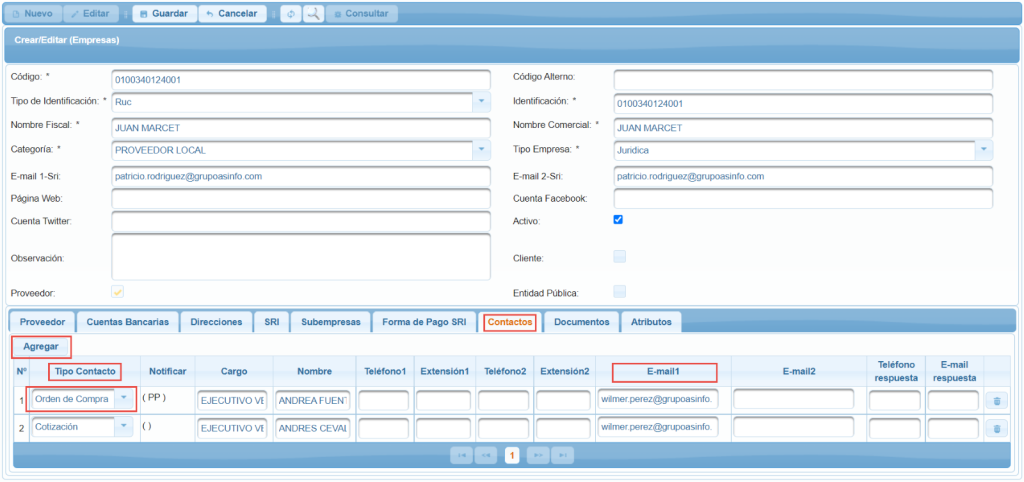Go to previous page of contacts
1024x482 pixels.
[x=486, y=455]
